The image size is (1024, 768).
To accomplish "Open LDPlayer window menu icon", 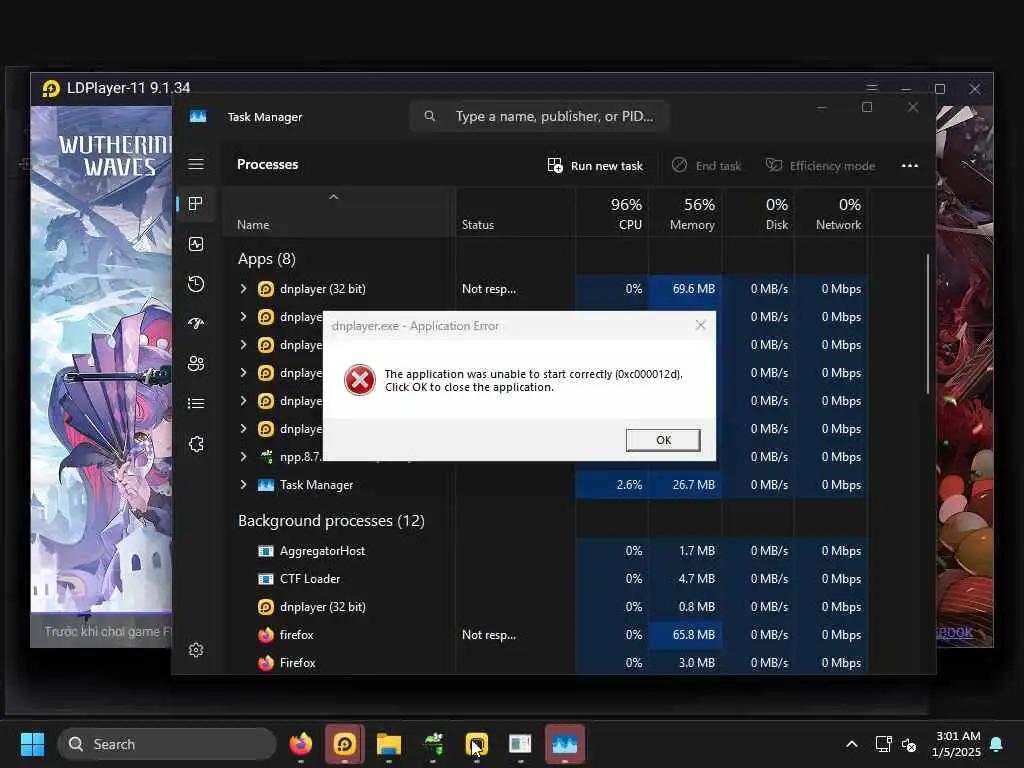I will 872,88.
